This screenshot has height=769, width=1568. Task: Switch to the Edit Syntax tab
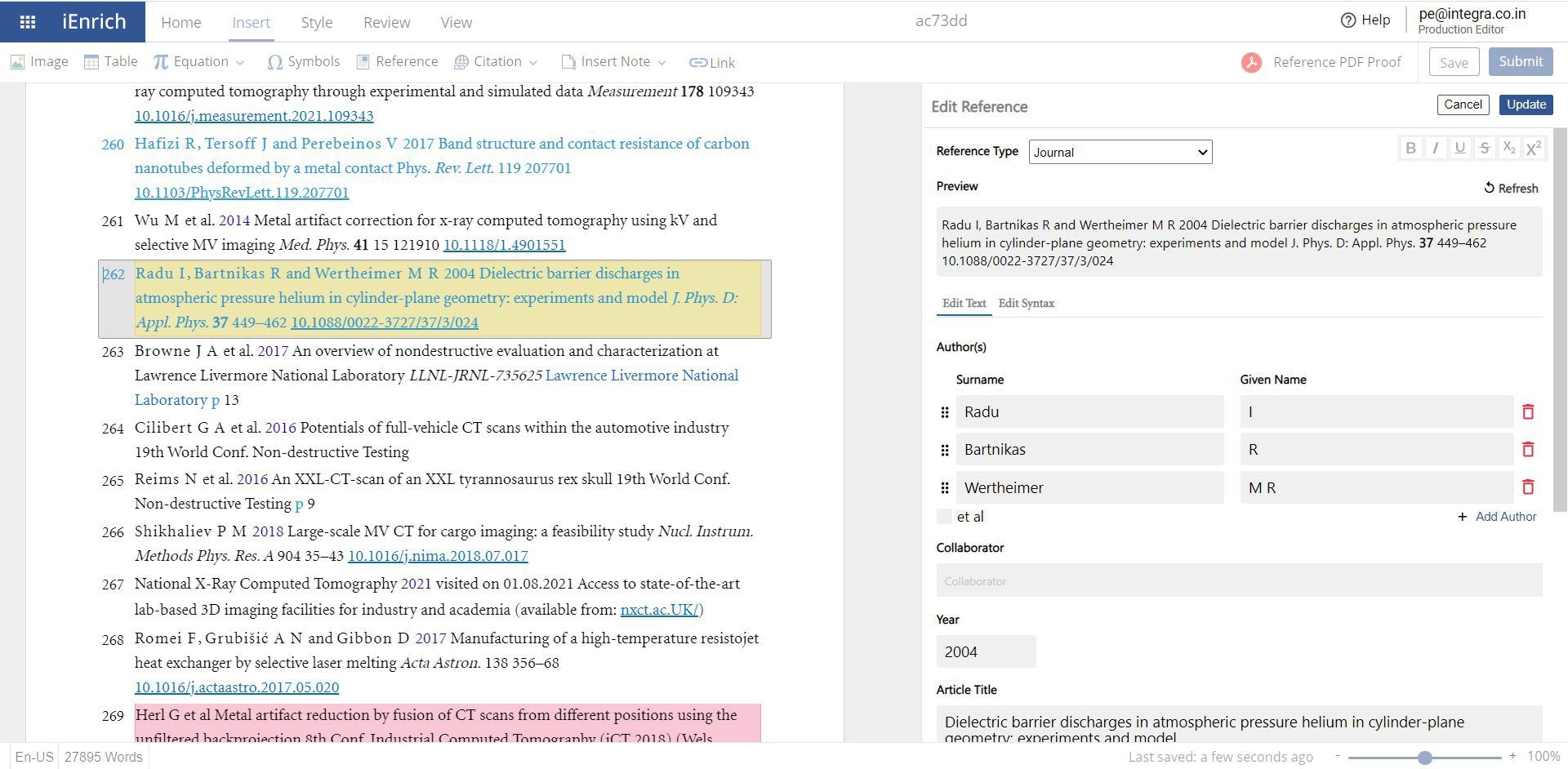click(1027, 304)
